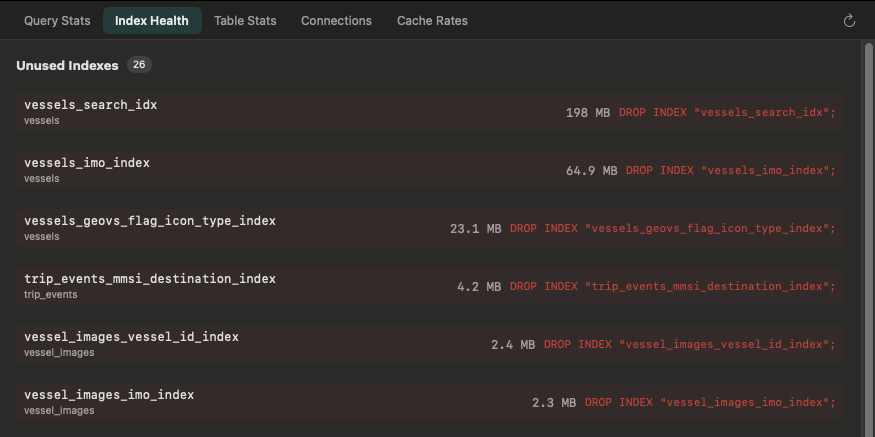Image resolution: width=875 pixels, height=437 pixels.
Task: Click DROP INDEX "vessels_imo_index" statement
Action: click(730, 171)
